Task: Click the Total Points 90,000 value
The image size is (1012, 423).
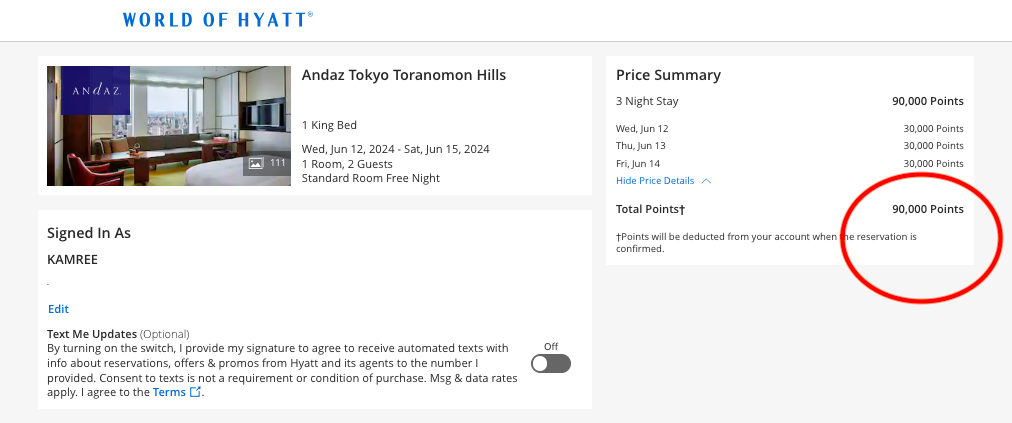Action: click(x=927, y=209)
